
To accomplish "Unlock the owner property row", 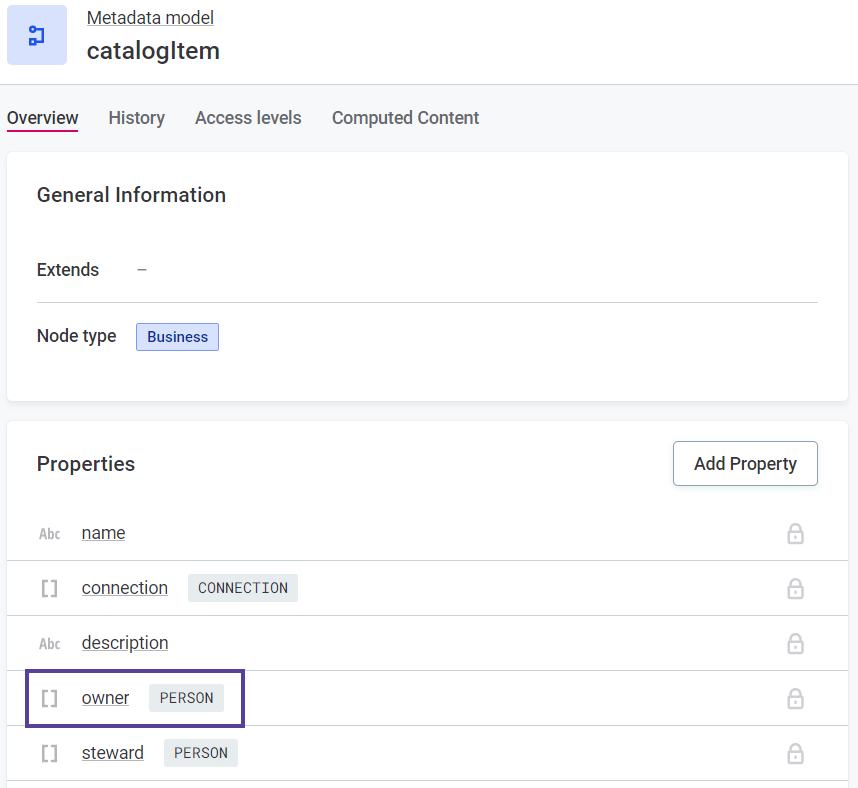I will point(795,698).
